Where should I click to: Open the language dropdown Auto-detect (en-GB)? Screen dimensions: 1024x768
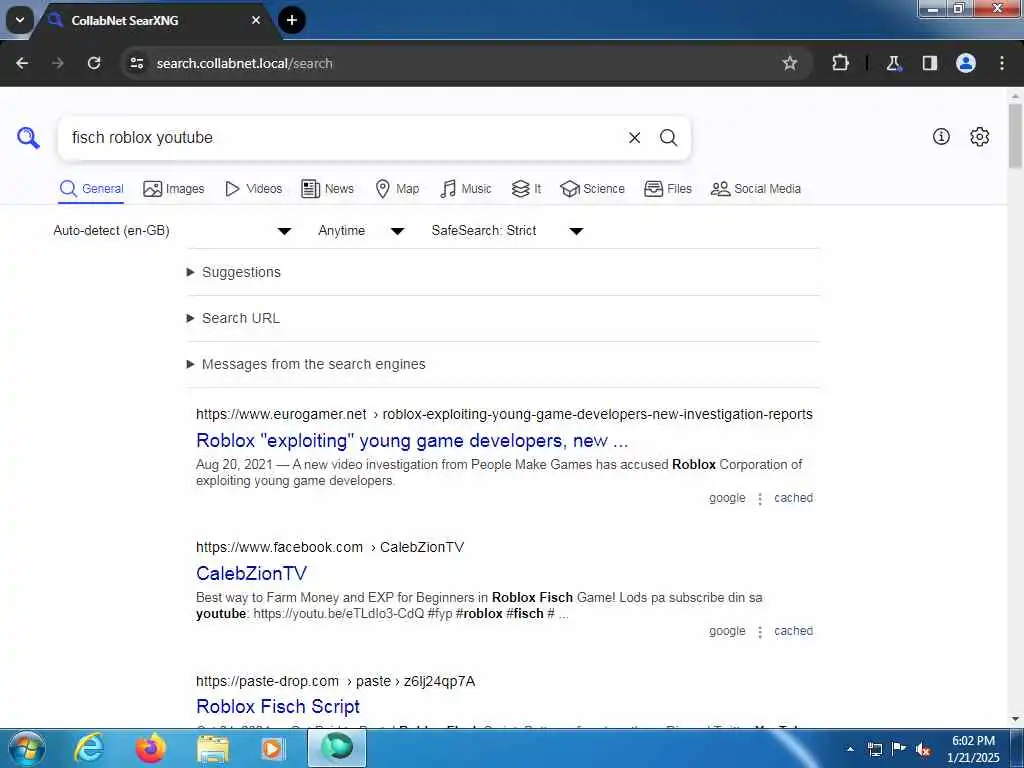point(172,231)
